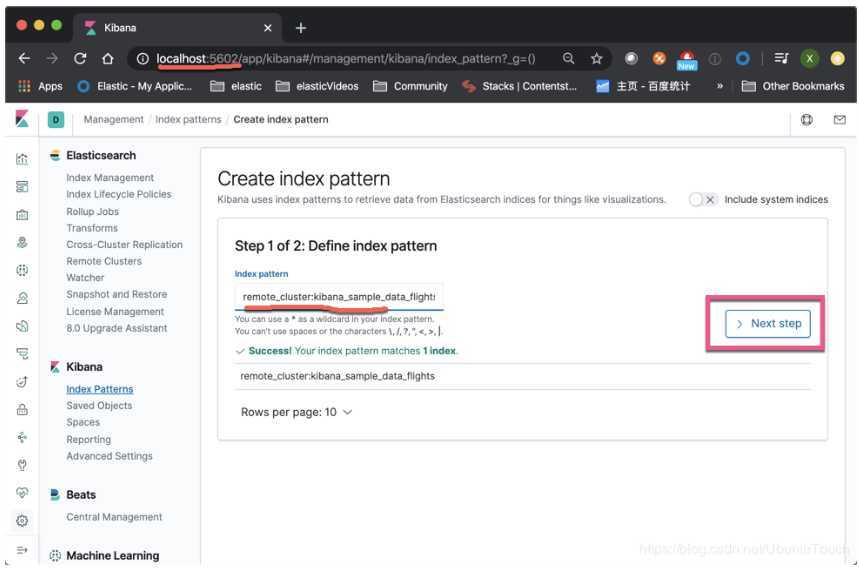Open the Community bookmarks folder
The height and width of the screenshot is (575, 859).
(x=410, y=86)
